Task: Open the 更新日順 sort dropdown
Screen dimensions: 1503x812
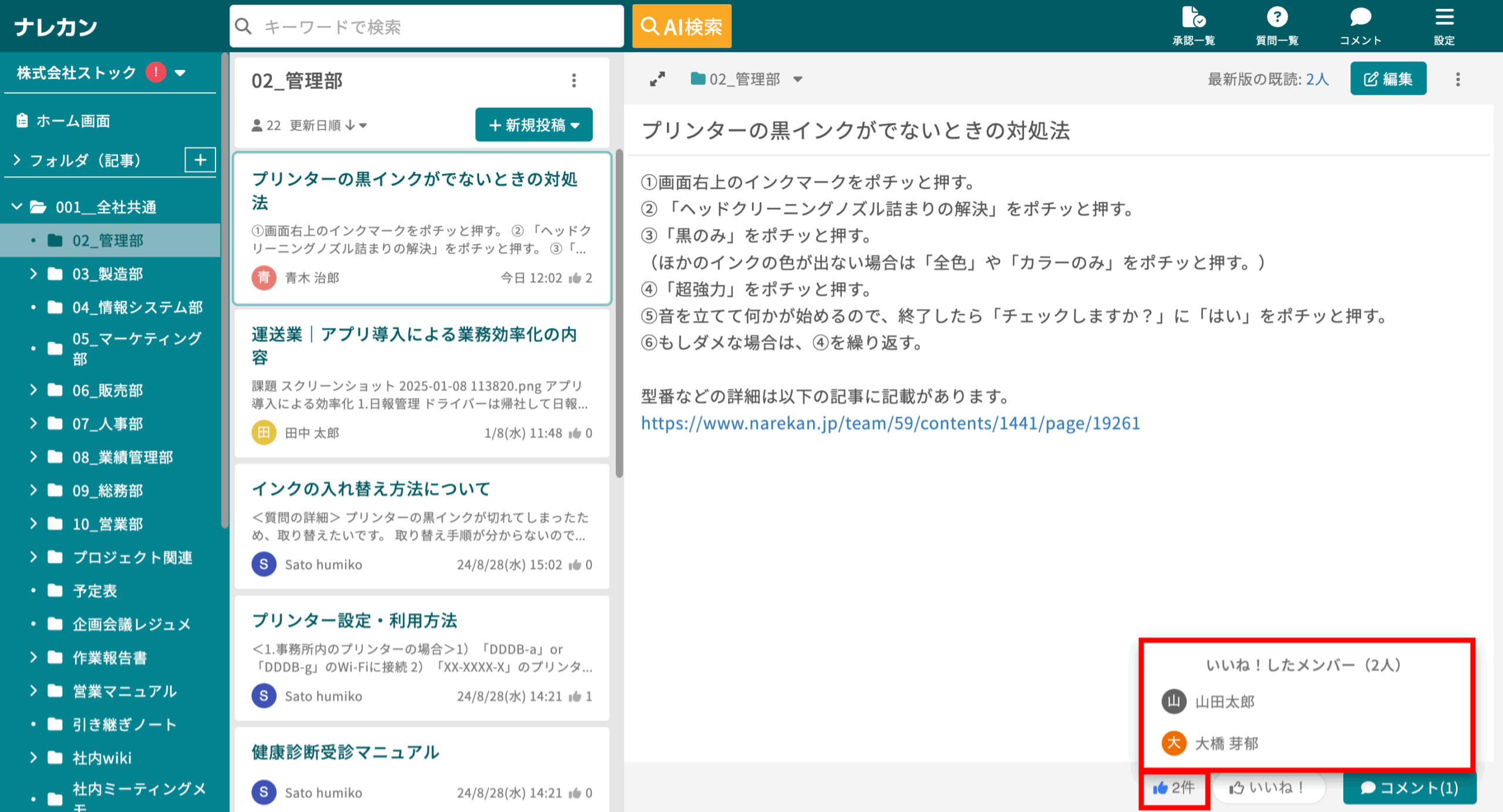Action: click(x=328, y=125)
